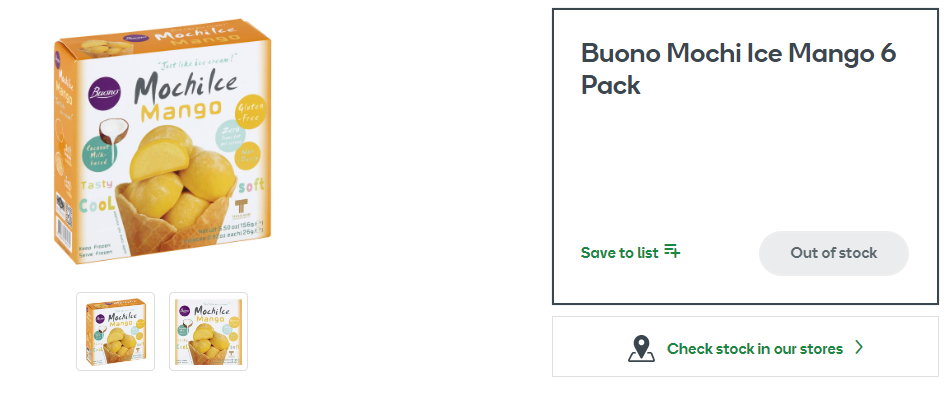
Task: Click the right chevron after Check stock
Action: pyautogui.click(x=859, y=347)
